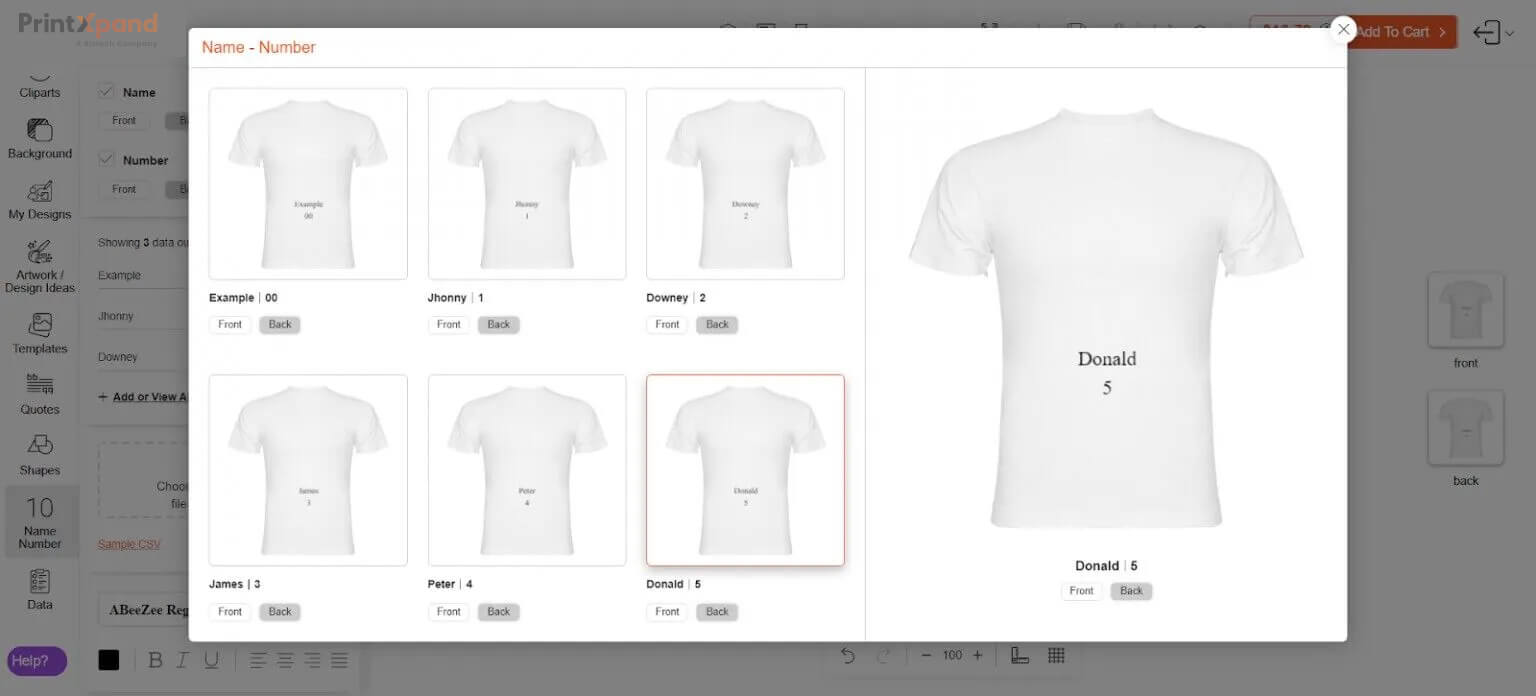
Task: Select the Name Number sidebar tab
Action: point(39,521)
